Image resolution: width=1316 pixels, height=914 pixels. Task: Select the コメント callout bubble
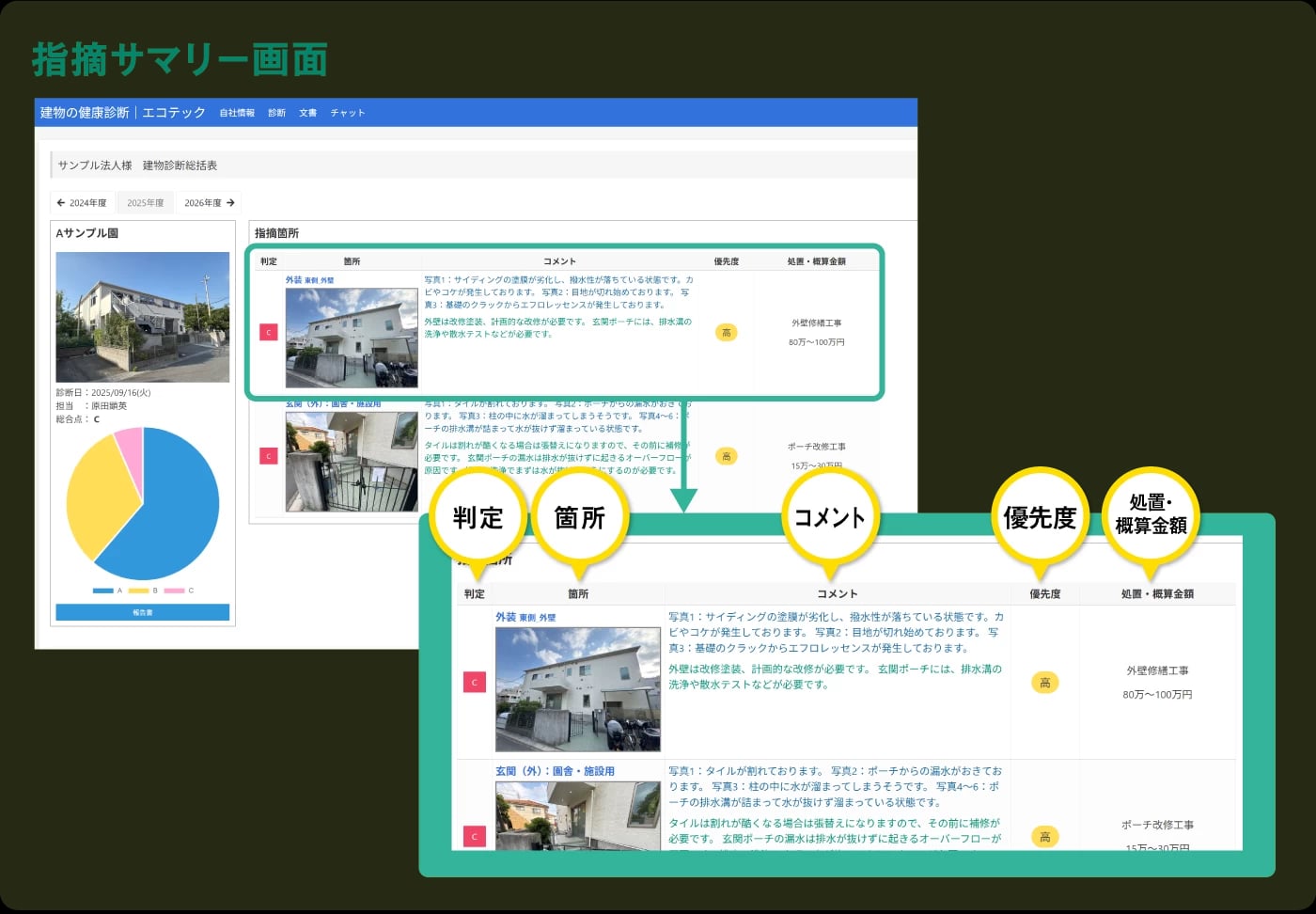(x=831, y=516)
